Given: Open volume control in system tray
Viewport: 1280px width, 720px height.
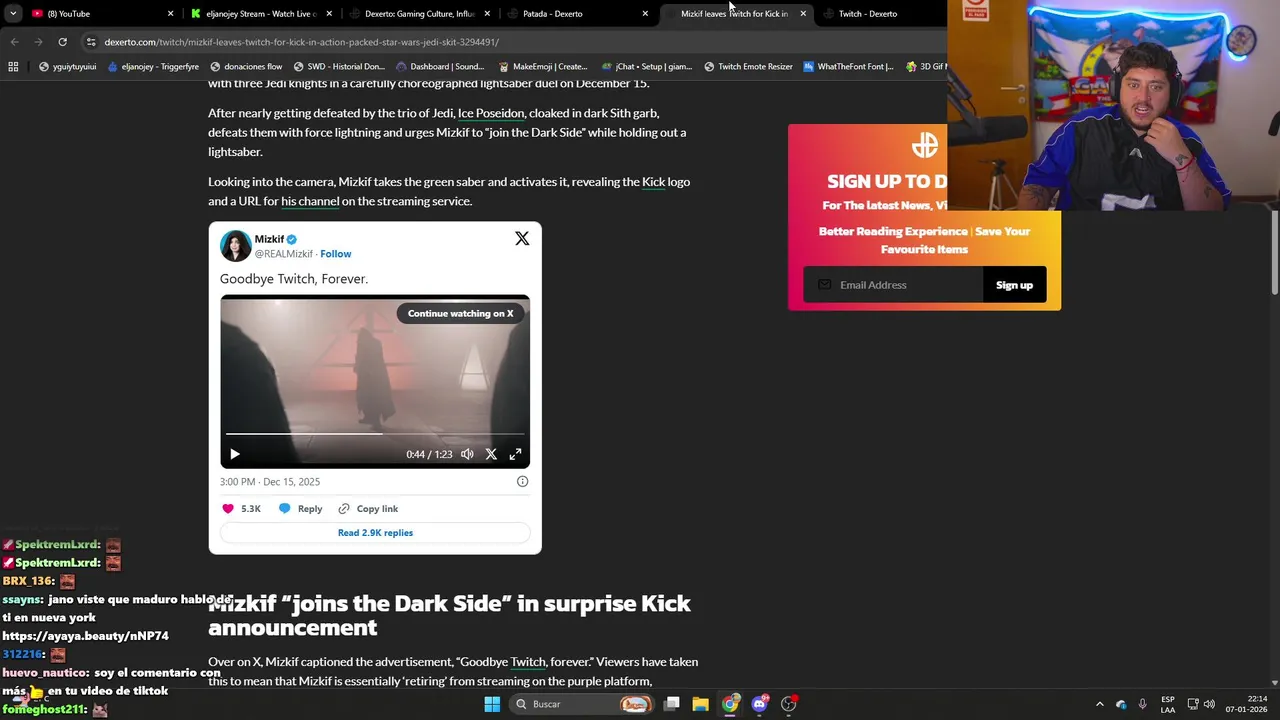Looking at the screenshot, I should point(1209,704).
